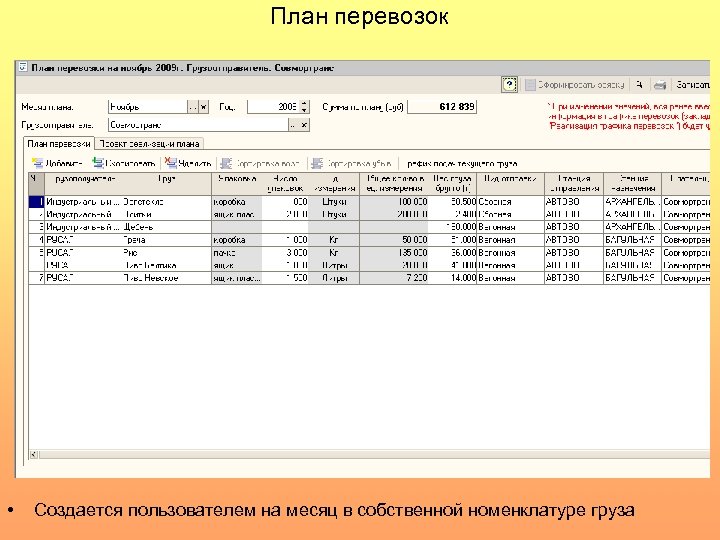720x540 pixels.
Task: Click the Сортировка возр. ascending sort icon
Action: point(226,163)
